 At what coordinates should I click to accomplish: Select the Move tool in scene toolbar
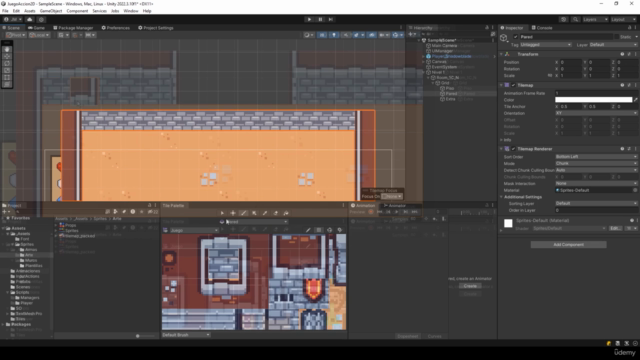[x=7, y=56]
